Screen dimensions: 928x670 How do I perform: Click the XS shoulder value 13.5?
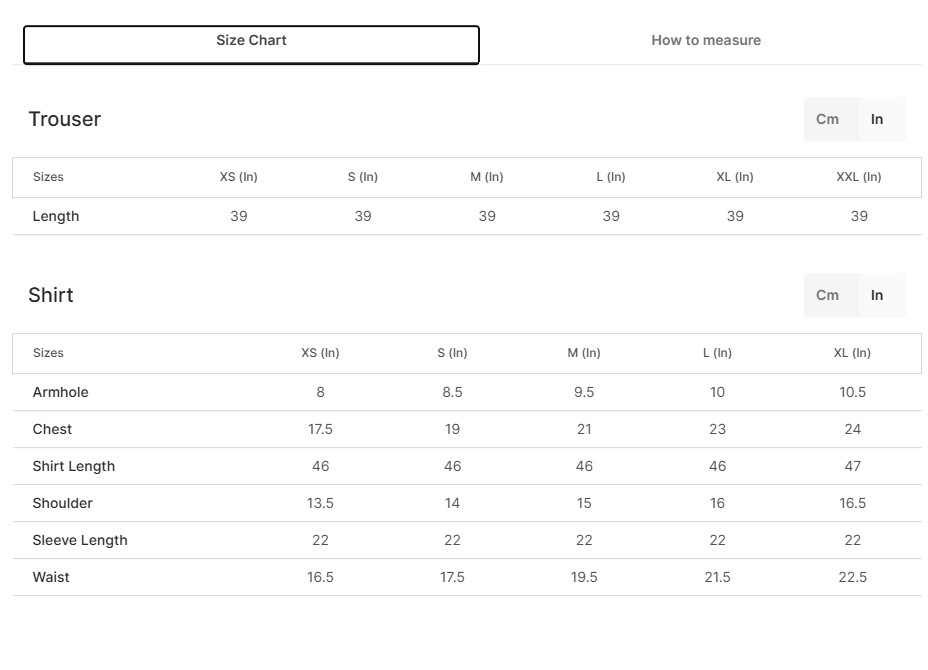(x=320, y=503)
